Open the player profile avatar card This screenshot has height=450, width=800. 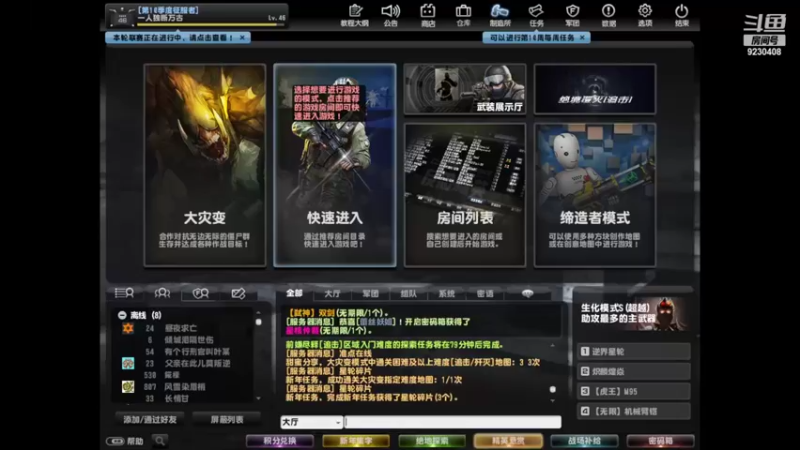(196, 16)
